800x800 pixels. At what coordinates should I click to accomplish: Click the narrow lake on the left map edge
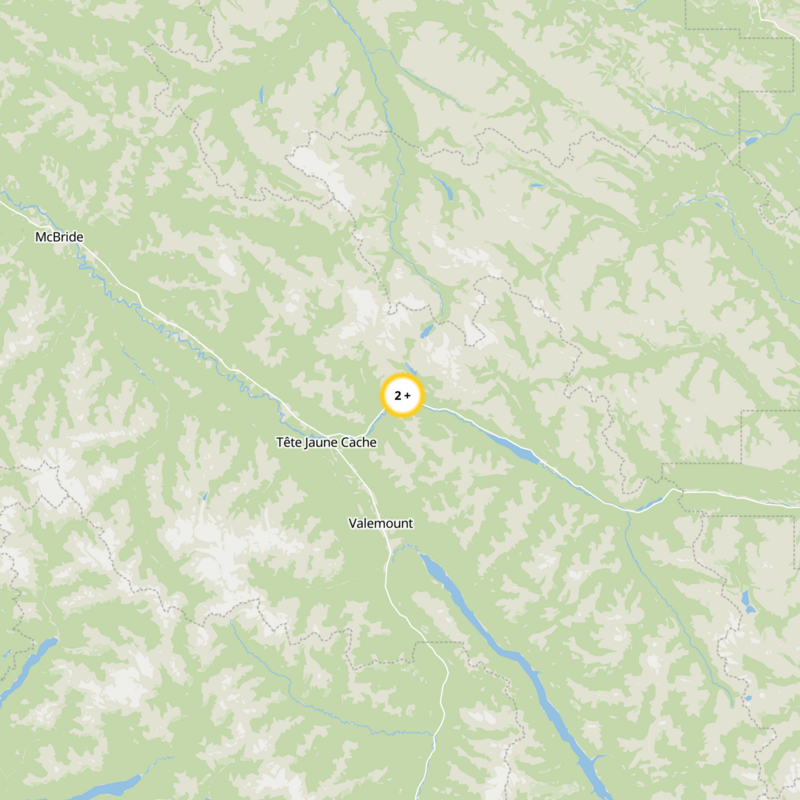tap(26, 668)
